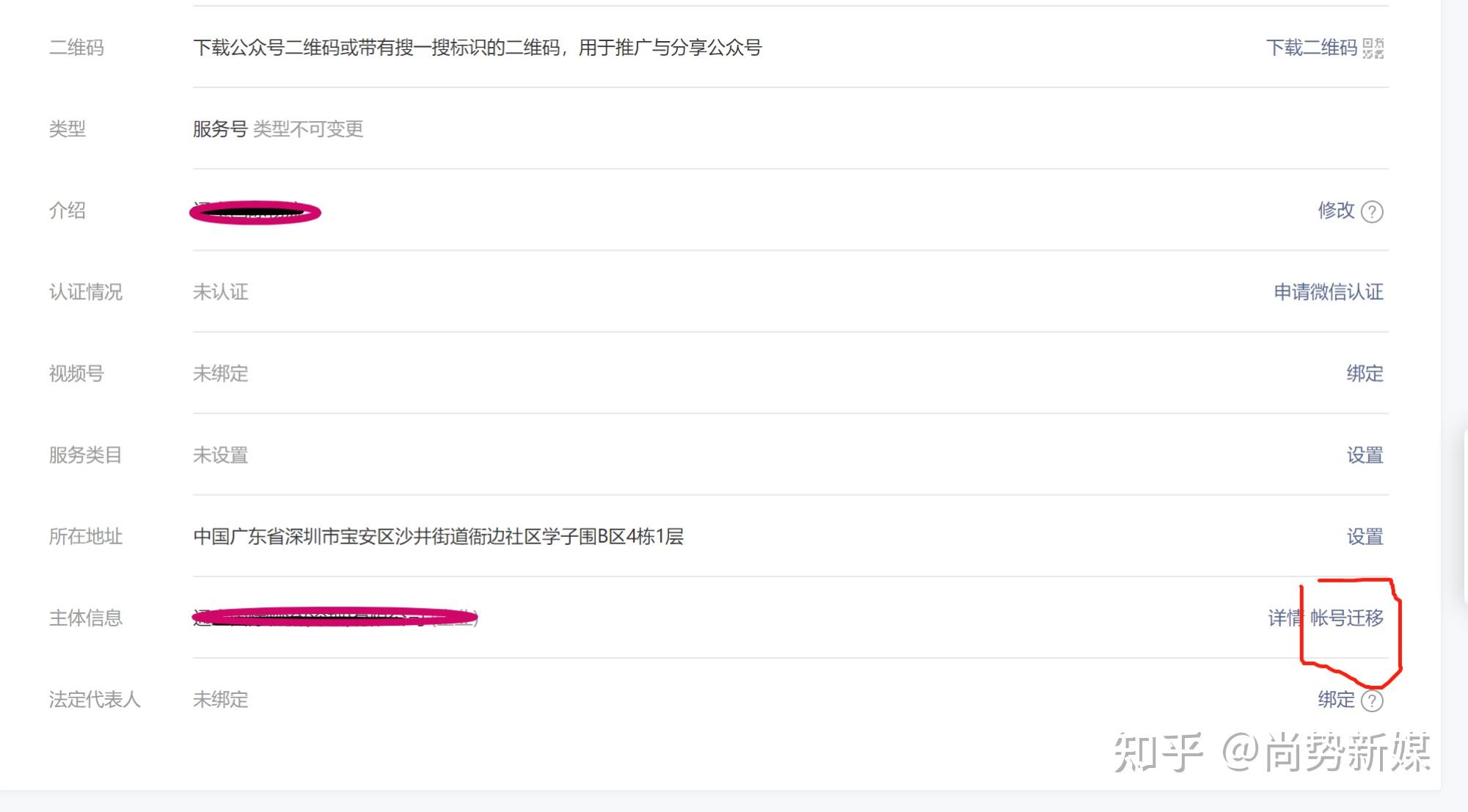
Task: Click 设置 in the 所在地址 row
Action: pos(1365,537)
